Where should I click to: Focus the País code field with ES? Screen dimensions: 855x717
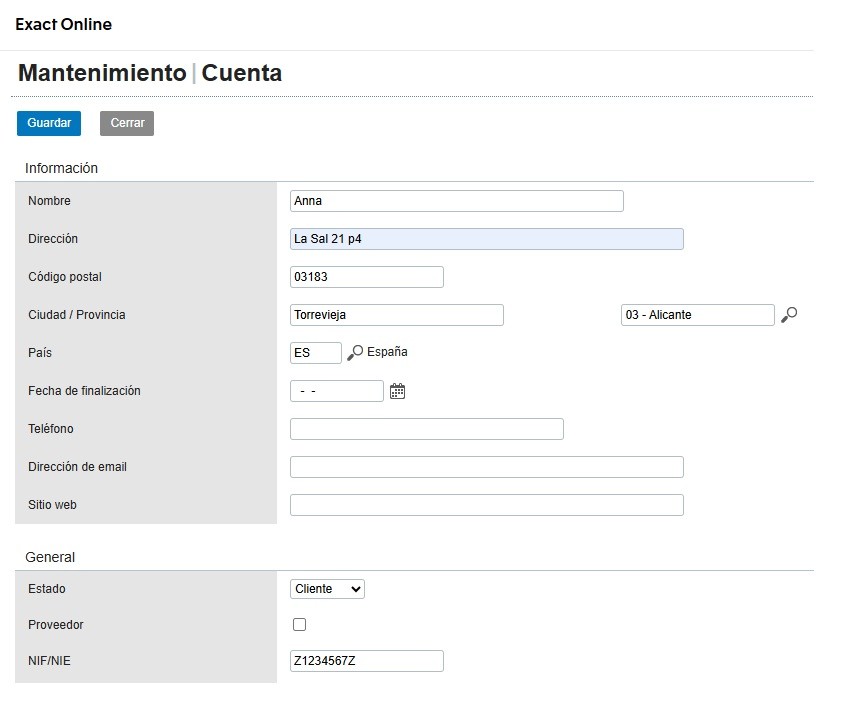coord(315,353)
